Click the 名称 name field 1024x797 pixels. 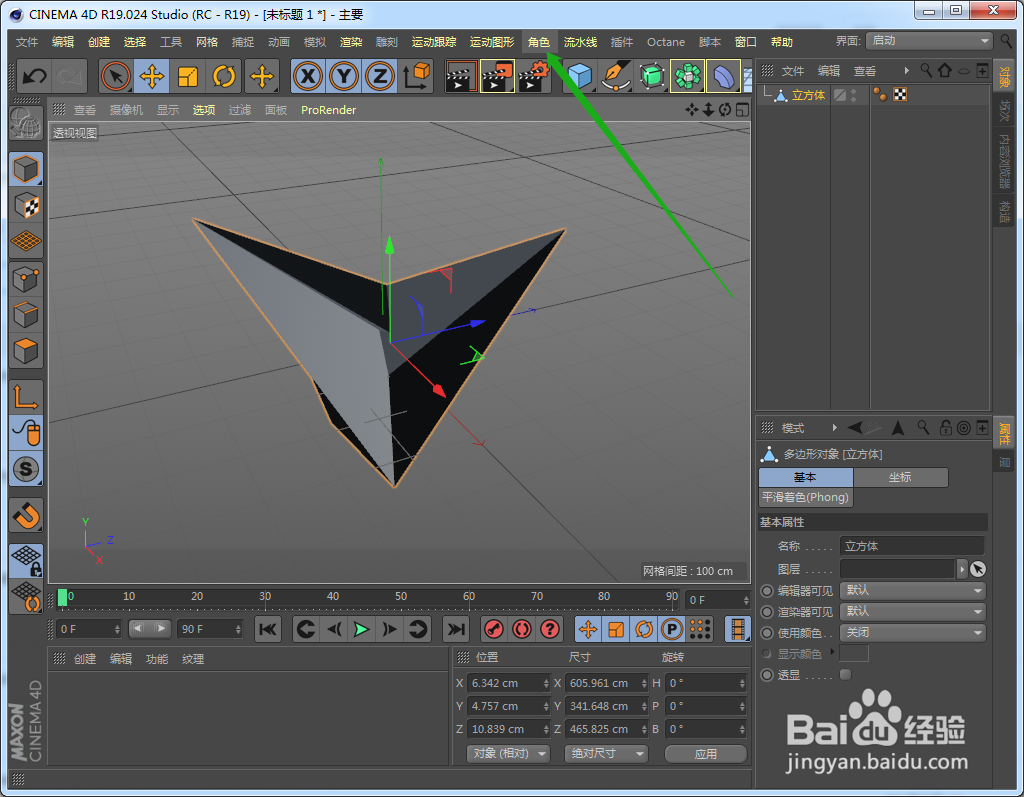click(912, 546)
